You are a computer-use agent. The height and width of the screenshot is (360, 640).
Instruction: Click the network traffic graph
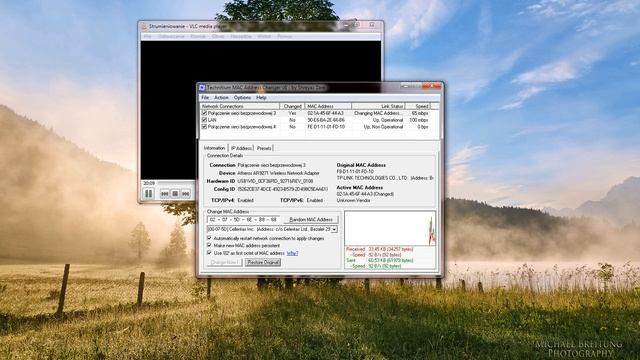390,229
